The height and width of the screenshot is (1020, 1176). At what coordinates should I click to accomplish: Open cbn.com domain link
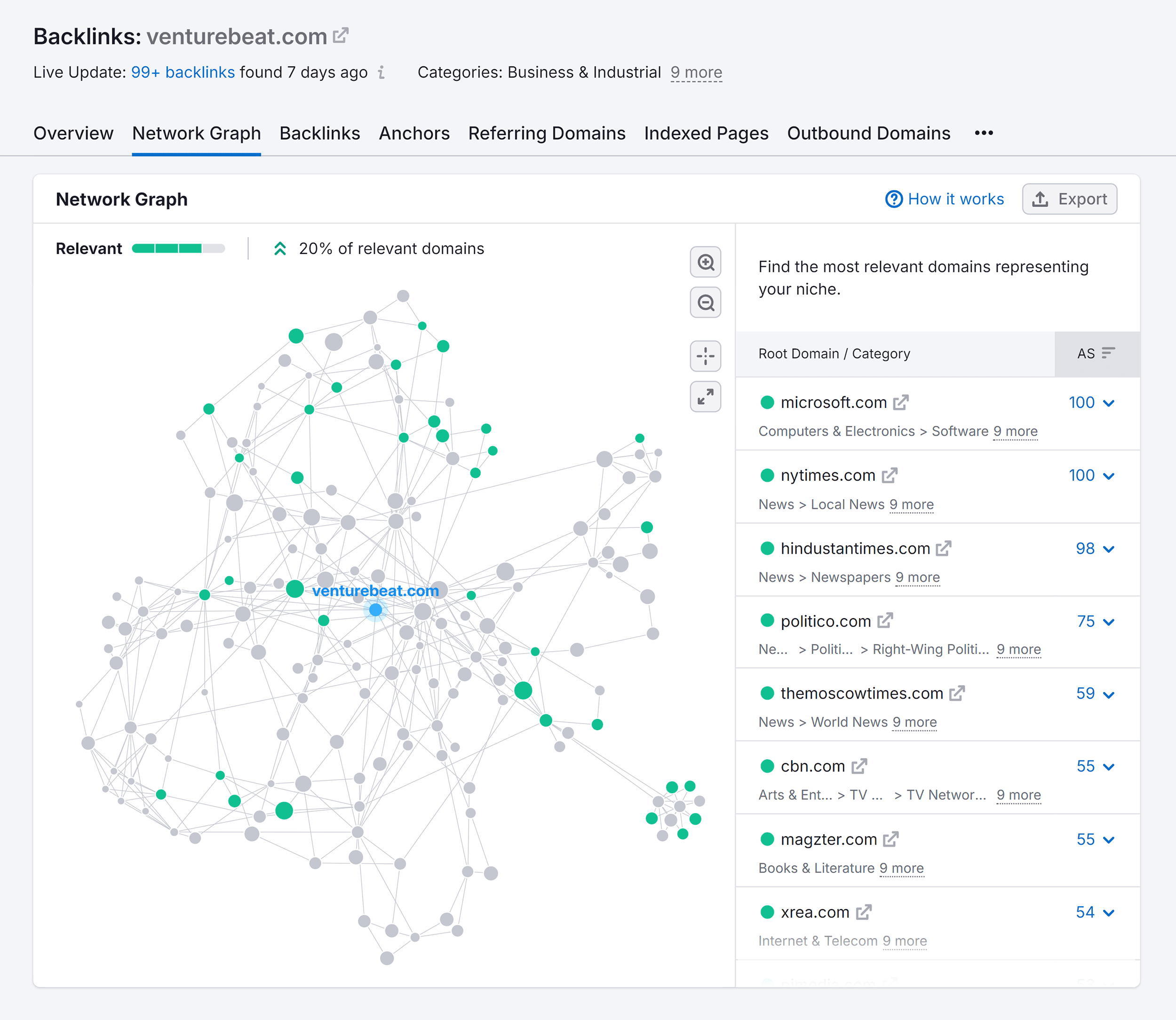click(812, 766)
